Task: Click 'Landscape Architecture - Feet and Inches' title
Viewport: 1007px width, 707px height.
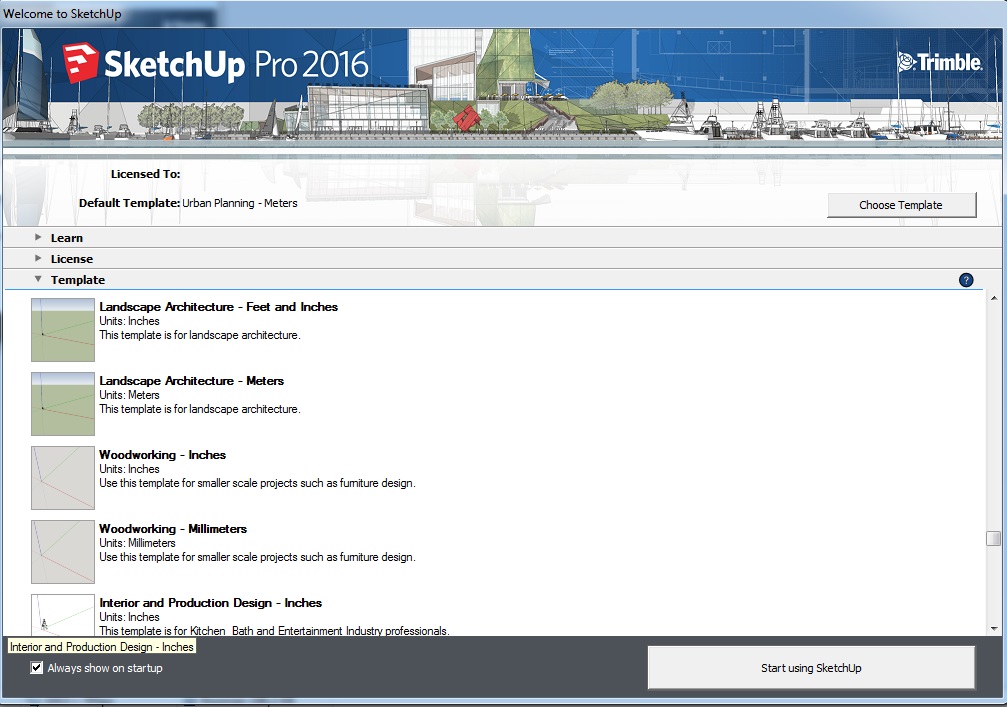Action: (218, 307)
